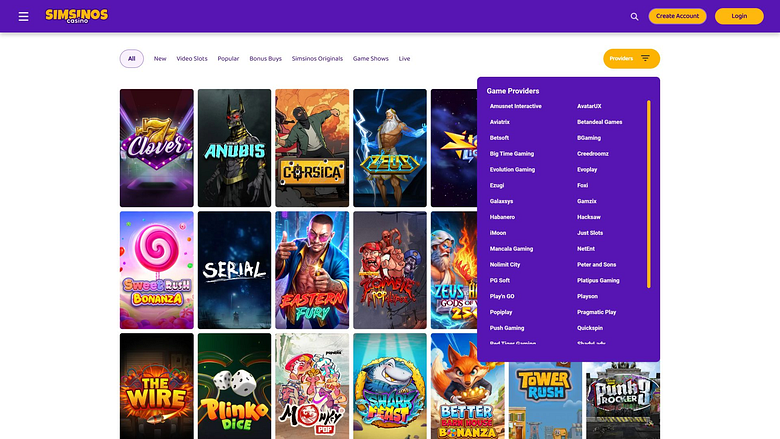Choose the Ezugi provider
The image size is (780, 439).
click(x=496, y=185)
